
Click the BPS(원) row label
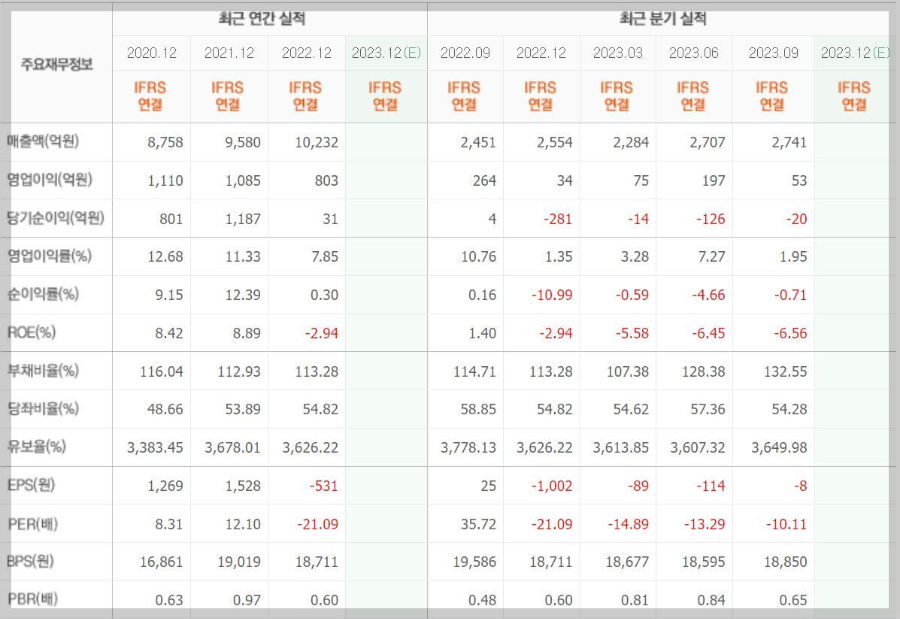30,561
